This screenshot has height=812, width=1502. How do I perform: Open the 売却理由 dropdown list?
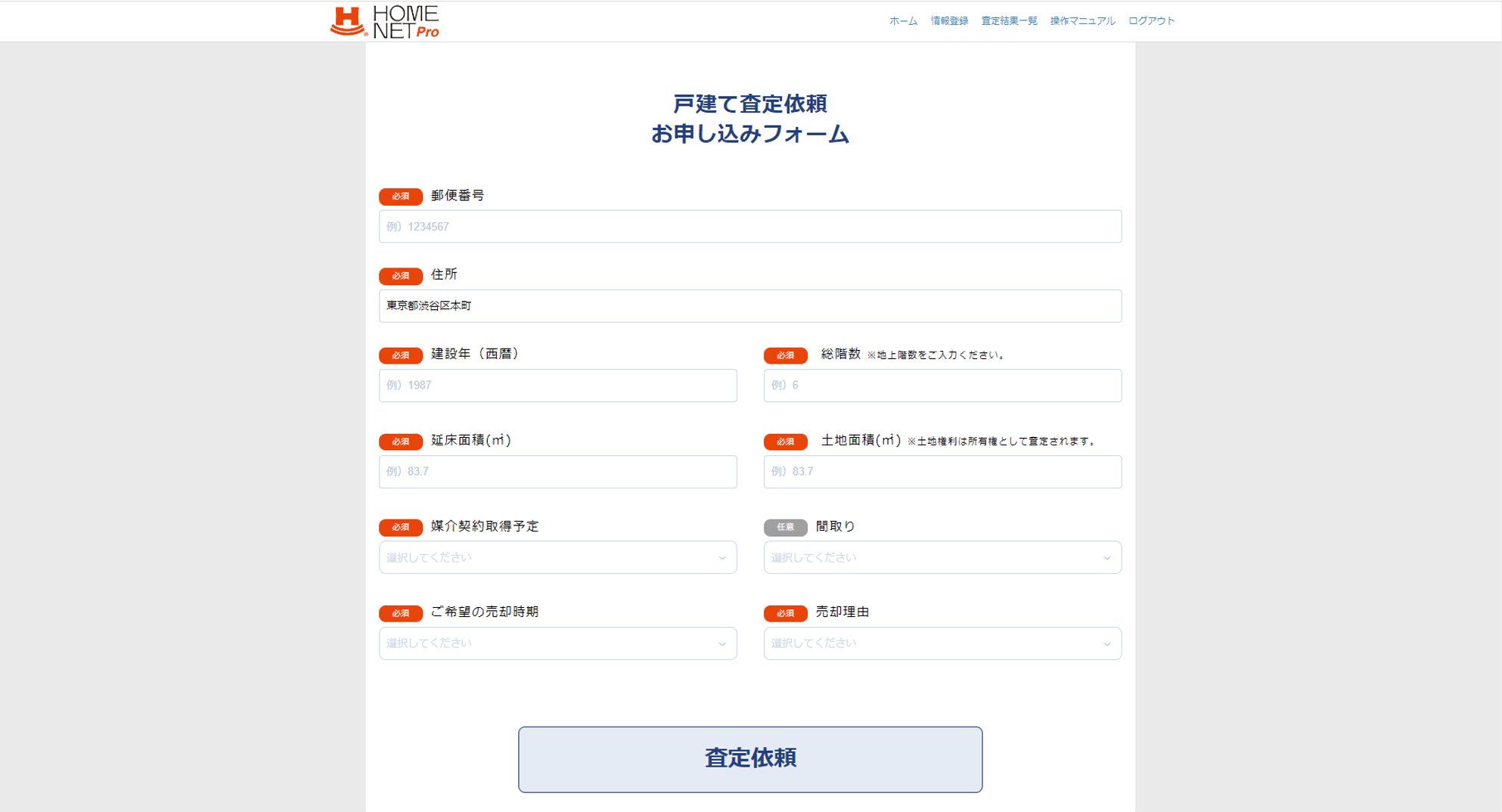pyautogui.click(x=942, y=643)
